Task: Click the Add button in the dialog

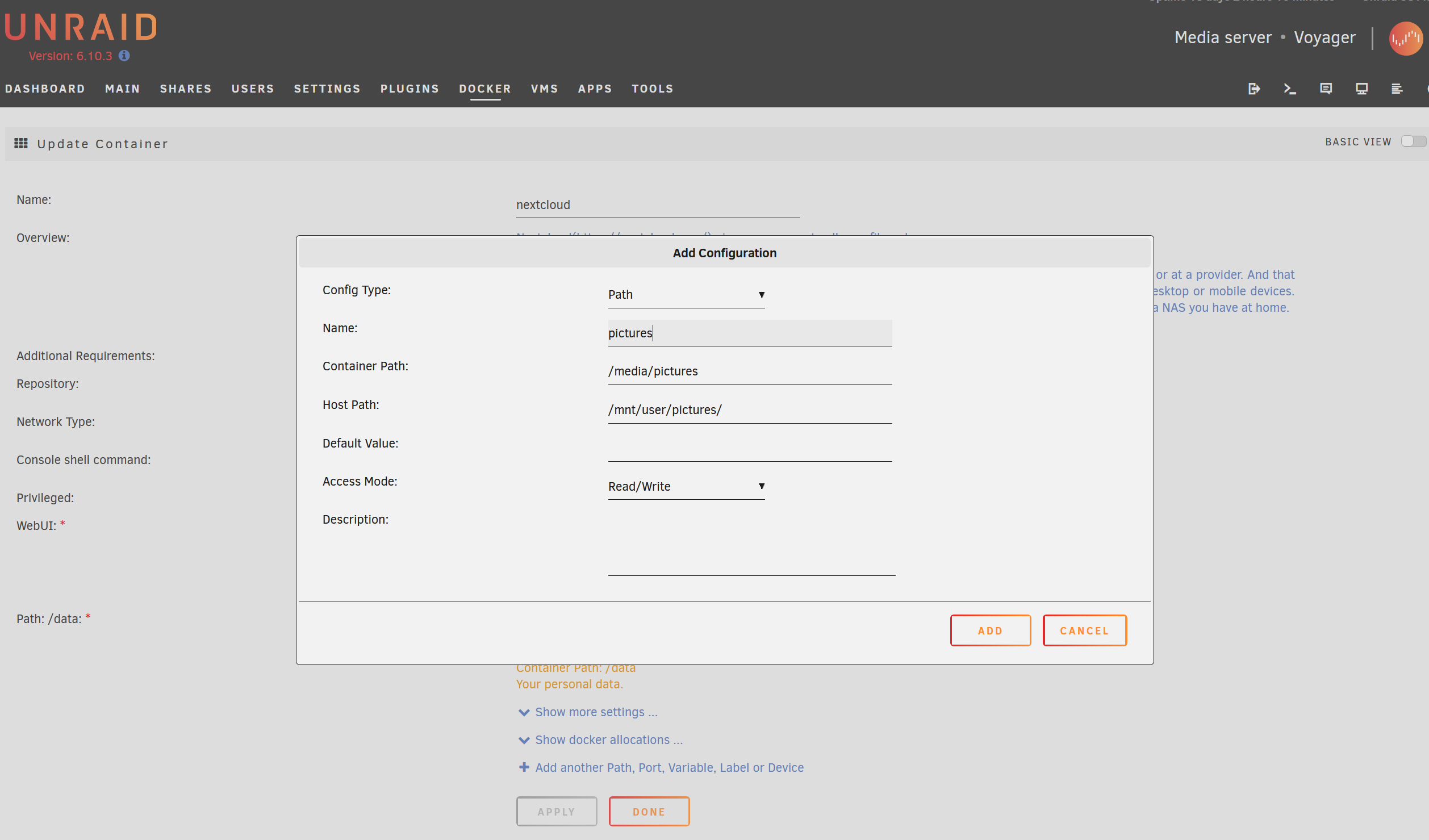Action: tap(991, 630)
